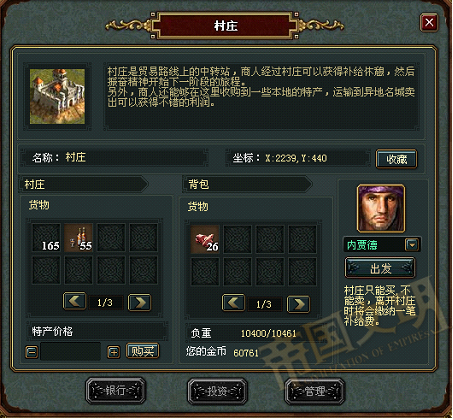The width and height of the screenshot is (453, 420).
Task: Select the village goods slot showing 165
Action: [46, 238]
